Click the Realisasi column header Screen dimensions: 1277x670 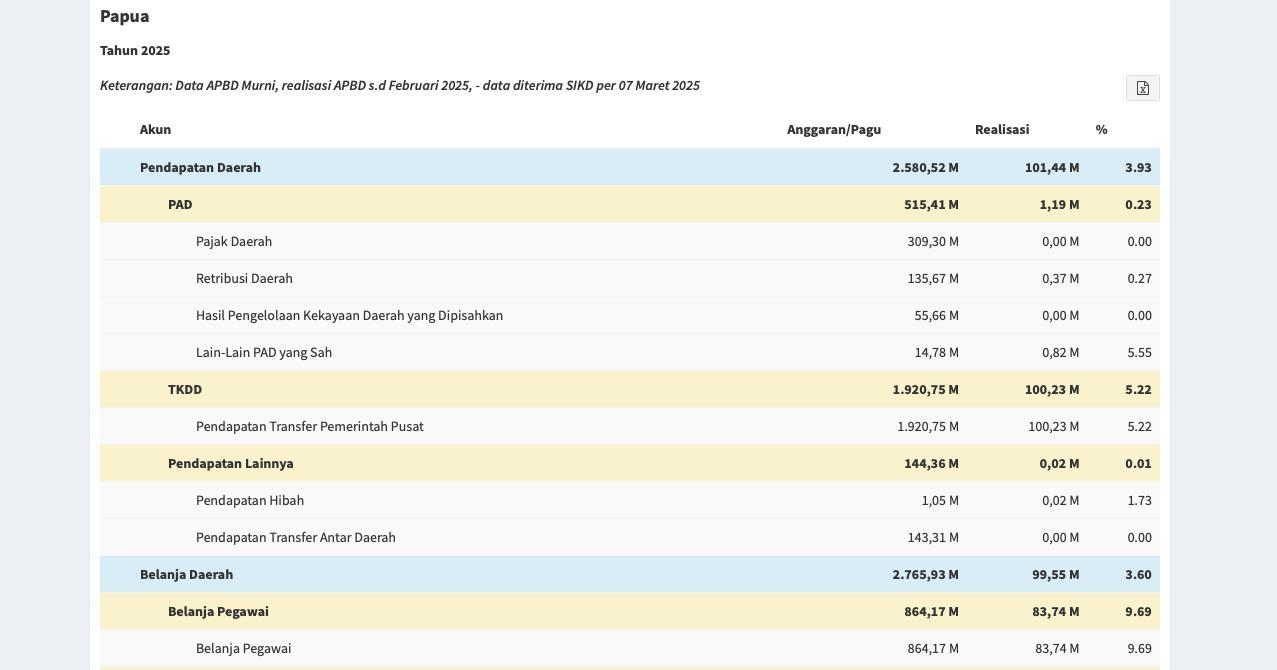[x=1002, y=129]
